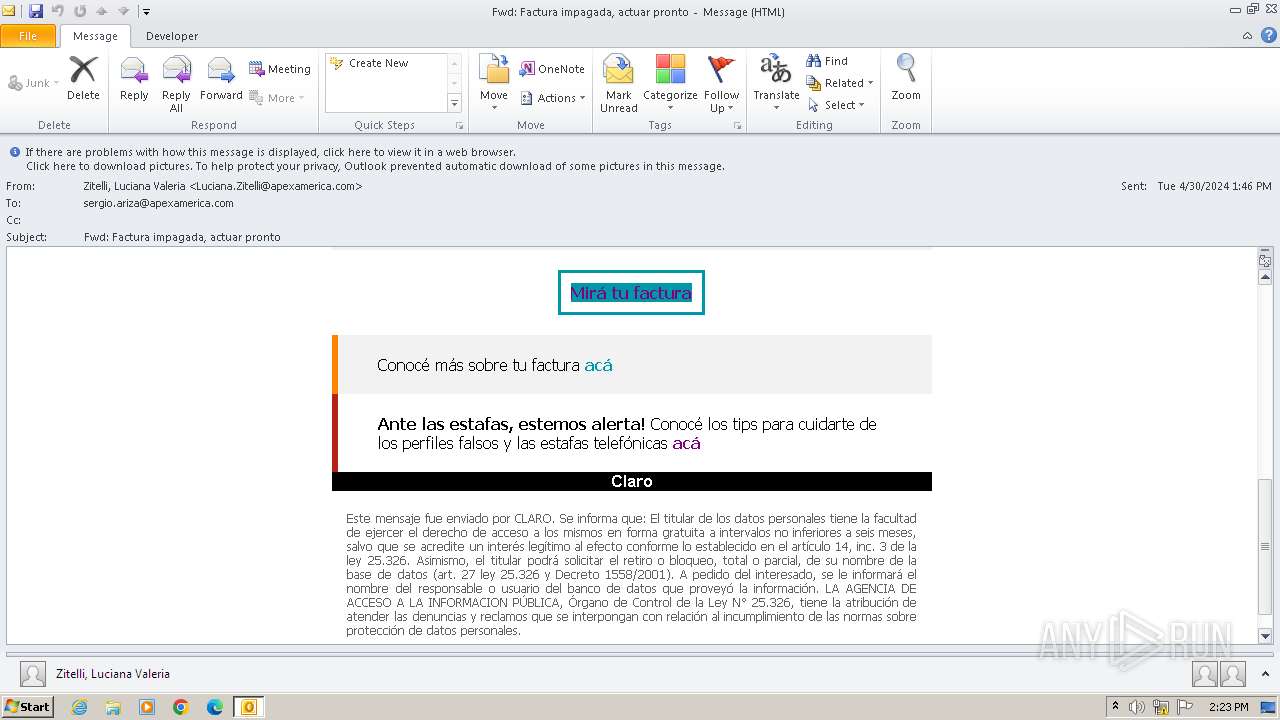The image size is (1280, 720).
Task: Go to next item arrow
Action: click(x=124, y=11)
